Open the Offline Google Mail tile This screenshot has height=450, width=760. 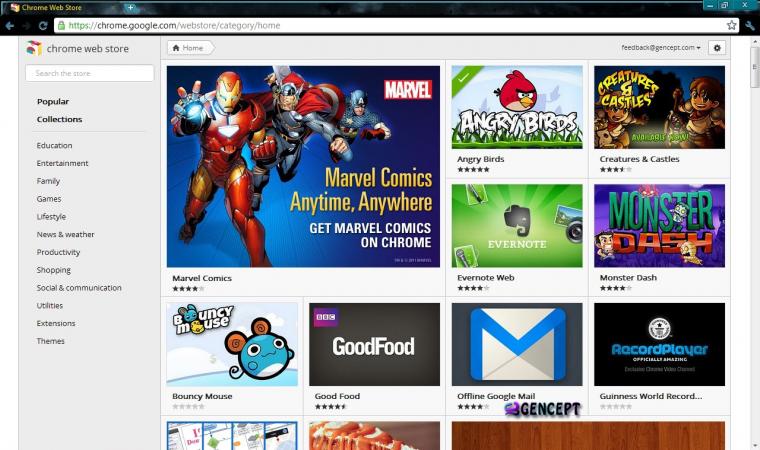[517, 344]
